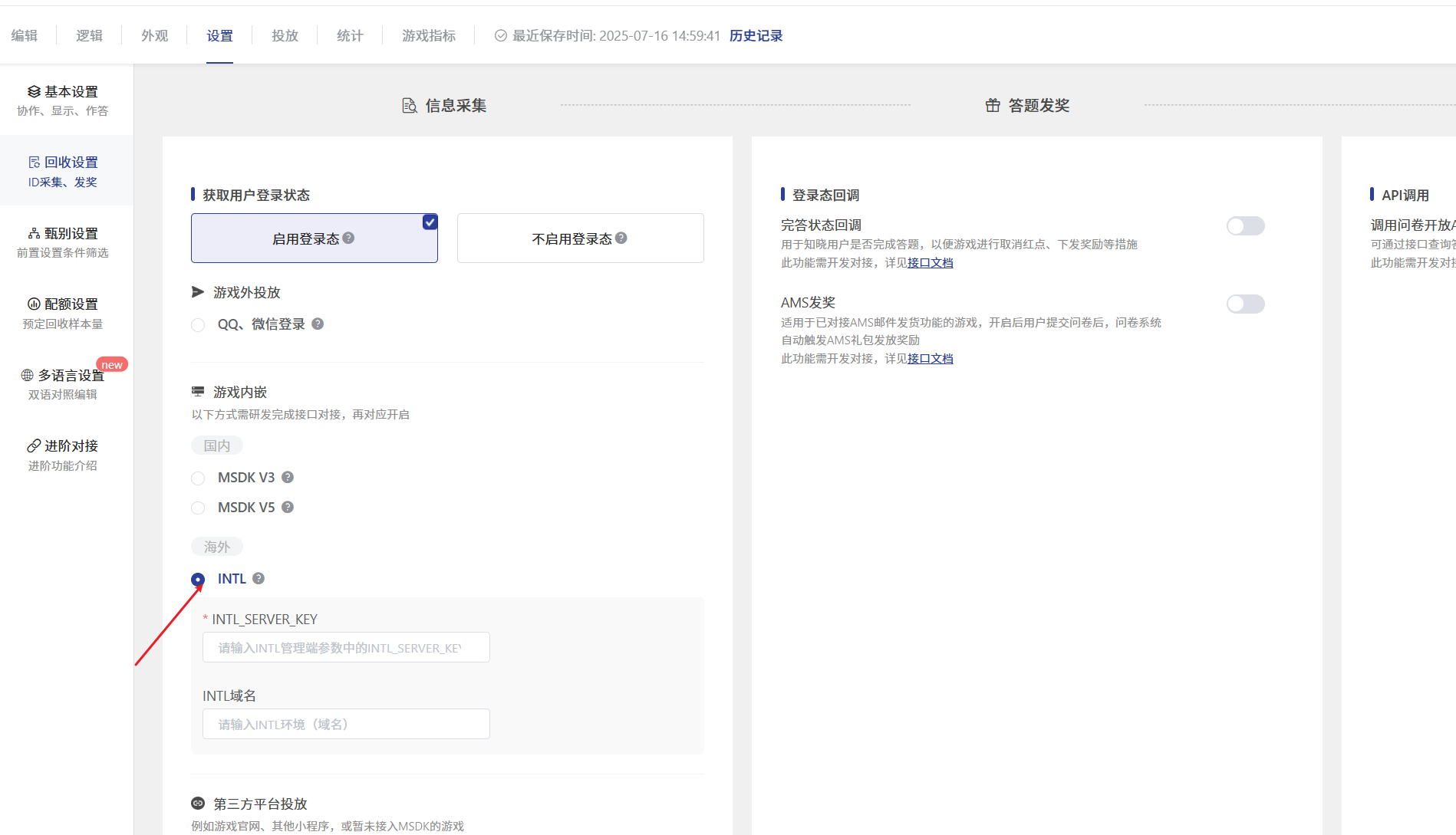
Task: Open 接口文档 link under 完答状态回调
Action: pos(930,263)
